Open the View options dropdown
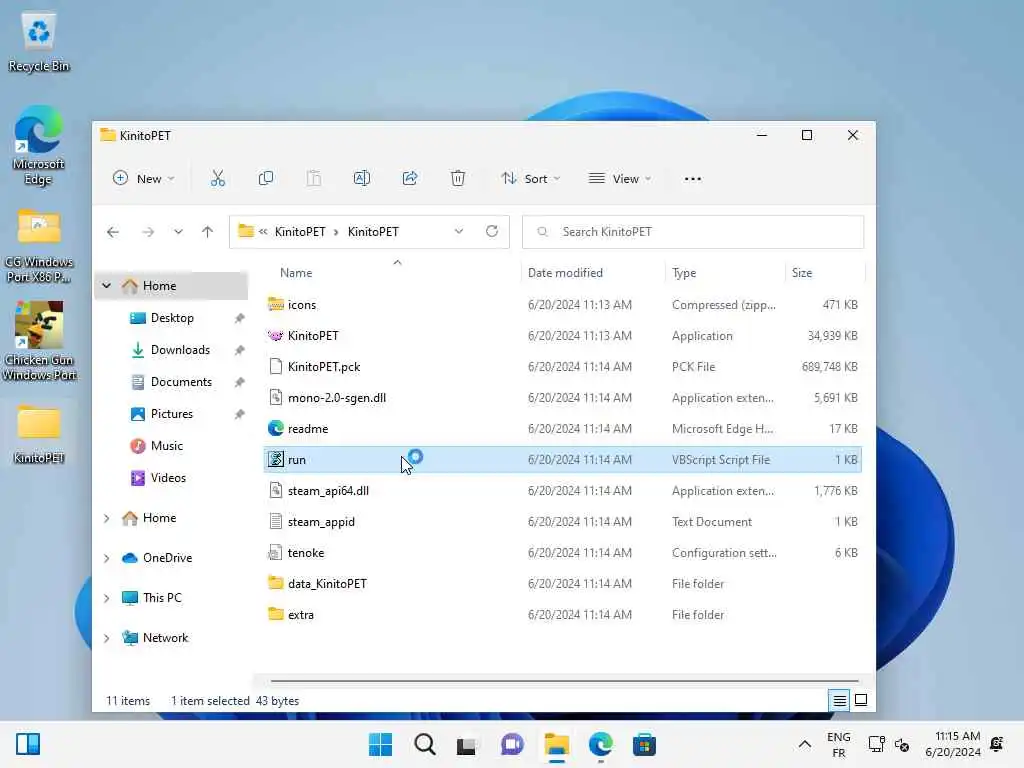The height and width of the screenshot is (768, 1024). tap(620, 178)
